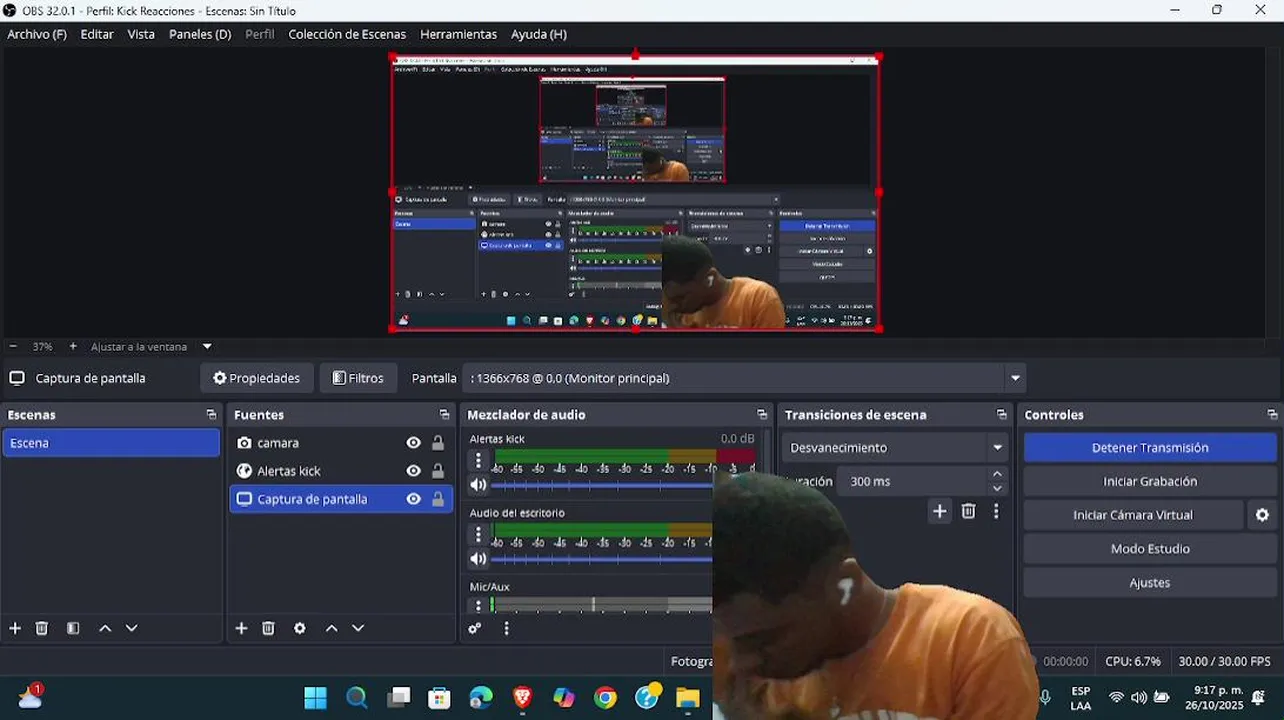Zoom in preview with plus icon
This screenshot has width=1284, height=720.
click(x=73, y=346)
